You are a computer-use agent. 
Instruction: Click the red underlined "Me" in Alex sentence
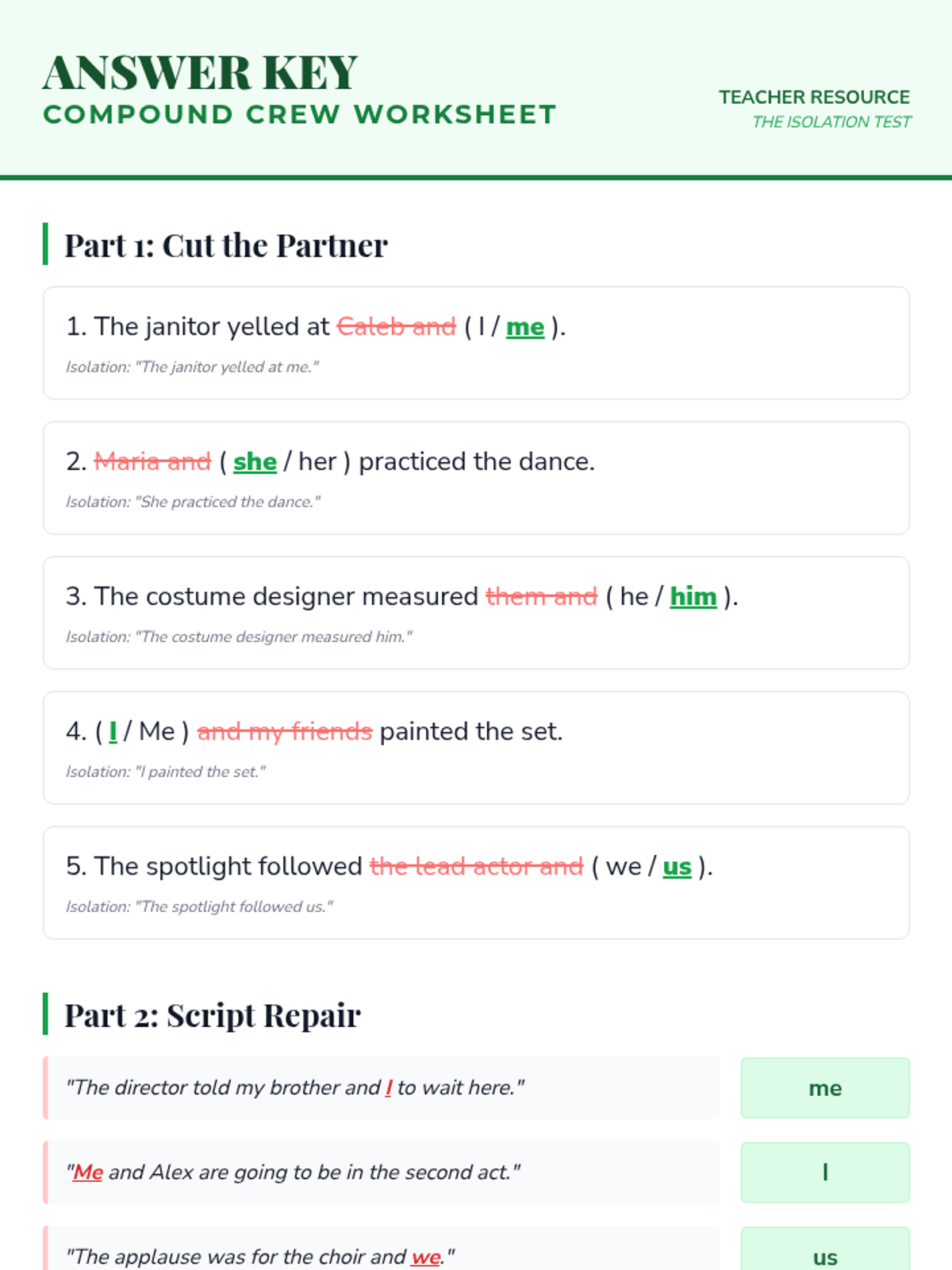coord(88,1172)
